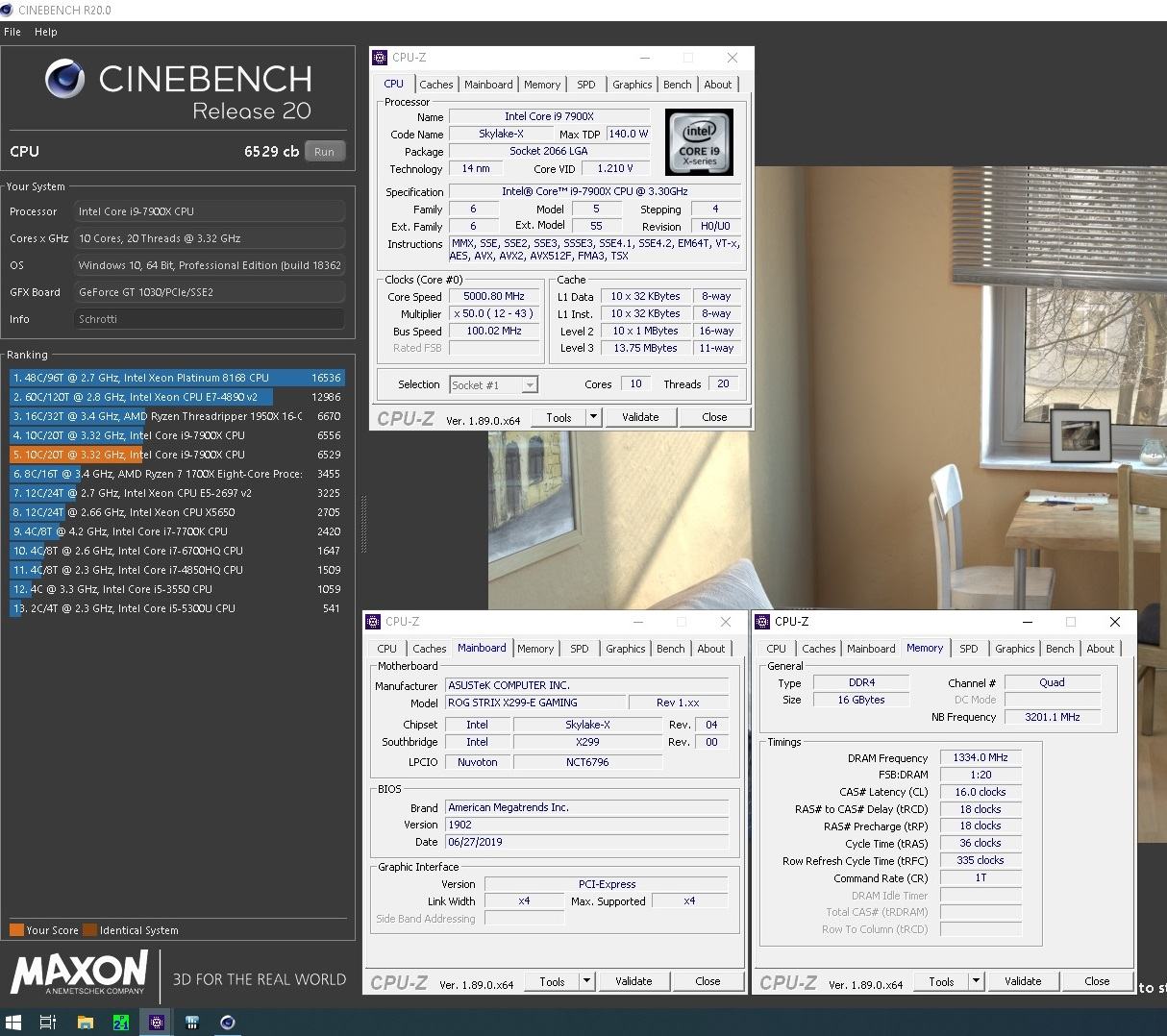Click the GFX Board field GeForce GT 1030
The image size is (1167, 1036).
tap(210, 292)
